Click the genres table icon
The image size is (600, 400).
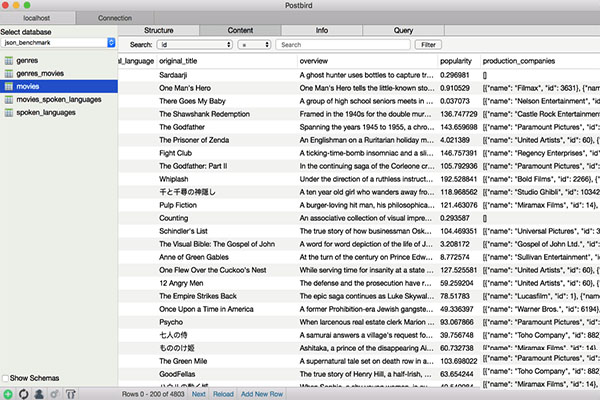tap(8, 60)
